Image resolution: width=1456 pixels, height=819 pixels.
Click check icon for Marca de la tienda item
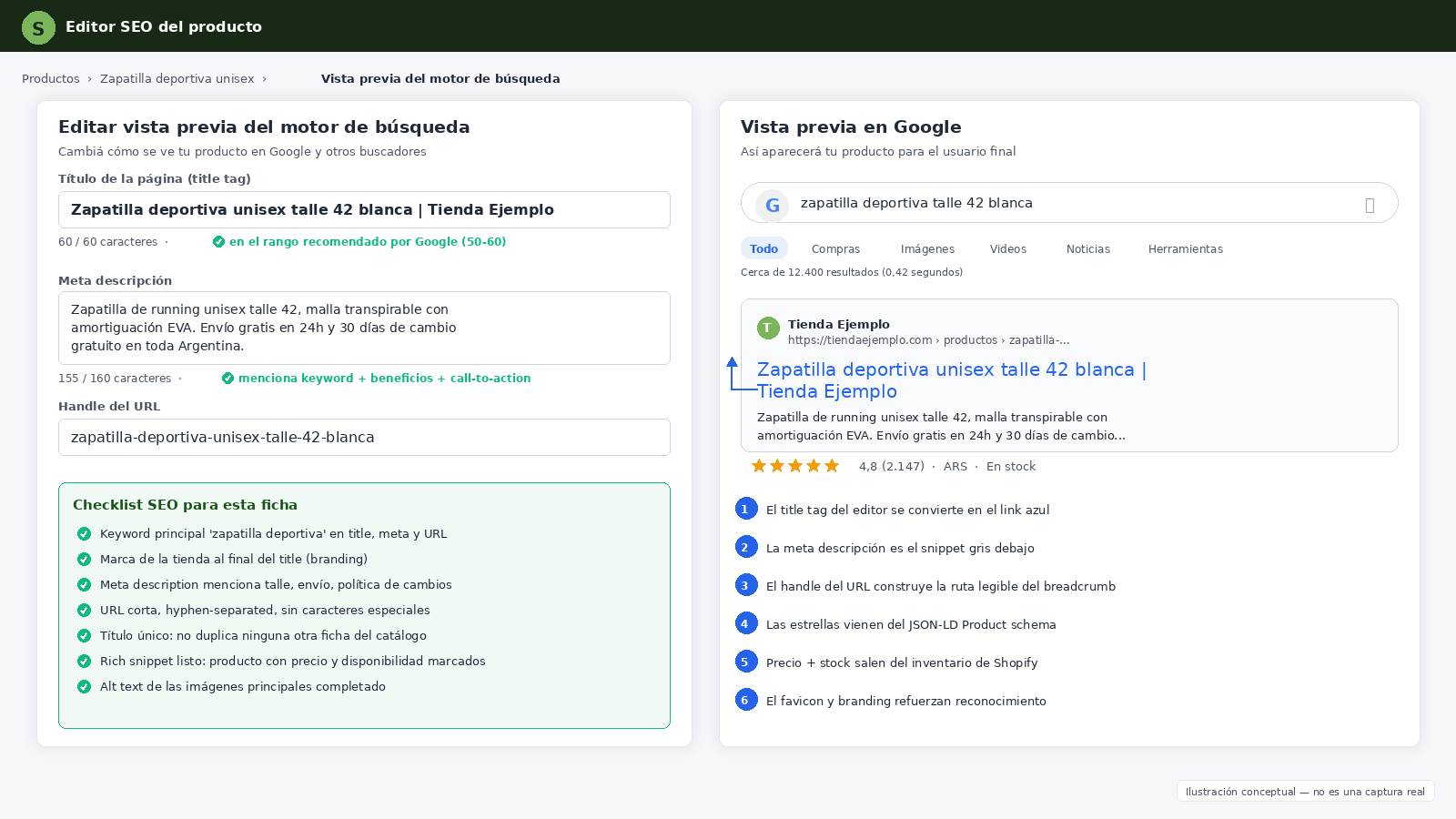coord(84,560)
